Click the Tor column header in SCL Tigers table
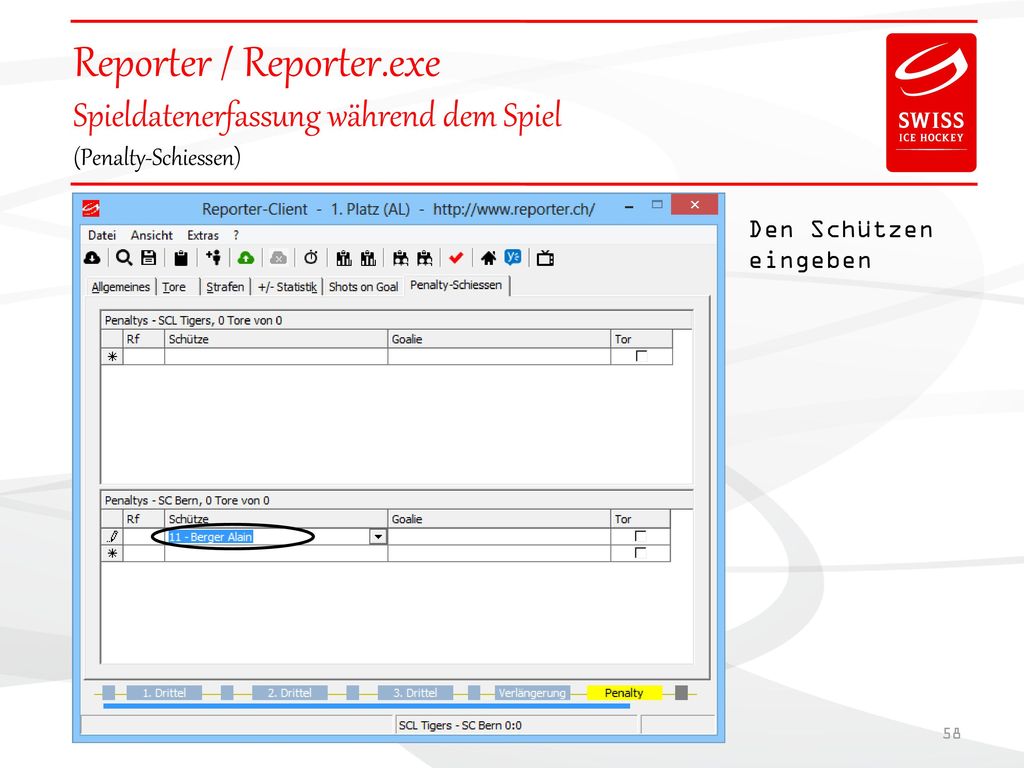Viewport: 1024px width, 768px height. 641,339
